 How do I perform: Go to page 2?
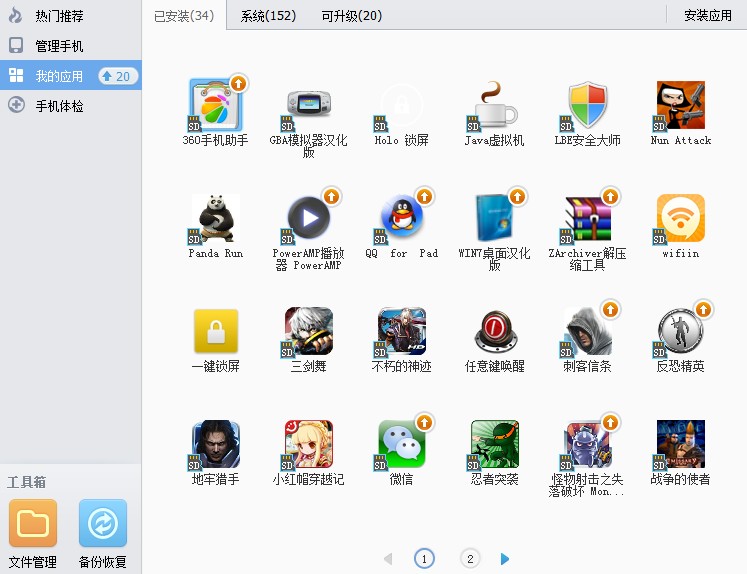470,559
